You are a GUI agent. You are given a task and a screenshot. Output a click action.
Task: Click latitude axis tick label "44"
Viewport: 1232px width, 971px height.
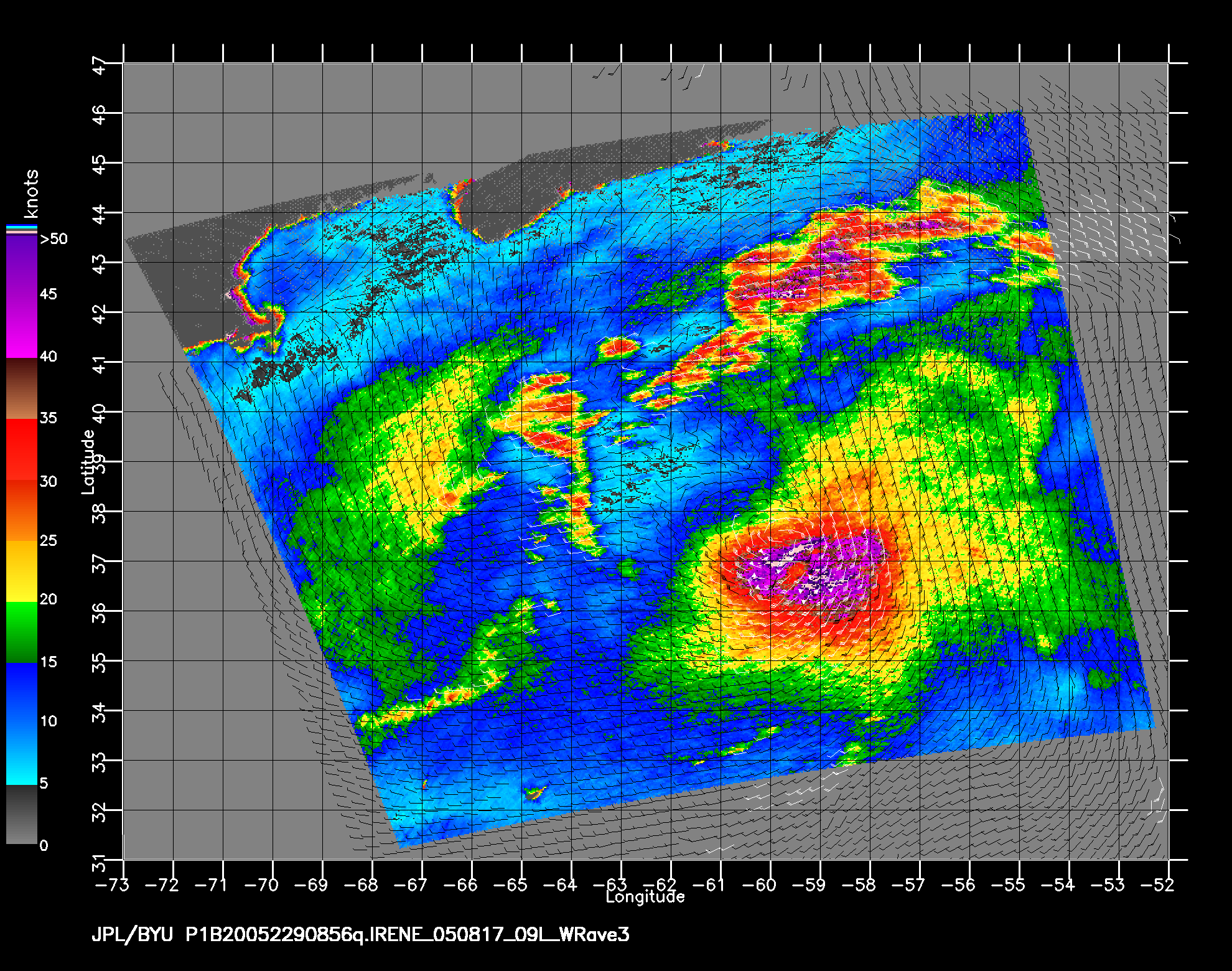100,213
